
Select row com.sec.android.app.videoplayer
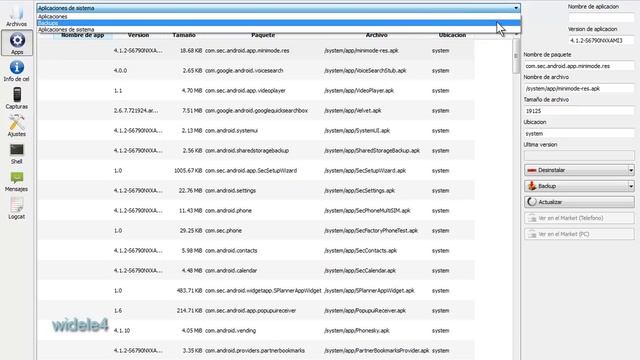tap(256, 91)
